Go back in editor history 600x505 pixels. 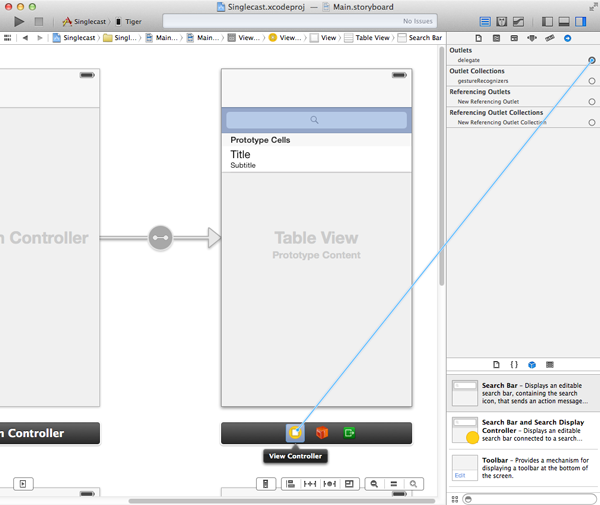(25, 37)
